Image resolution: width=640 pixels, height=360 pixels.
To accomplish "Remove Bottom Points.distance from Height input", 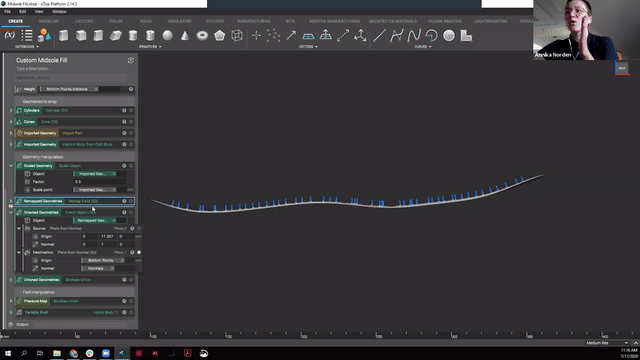I will [96, 89].
